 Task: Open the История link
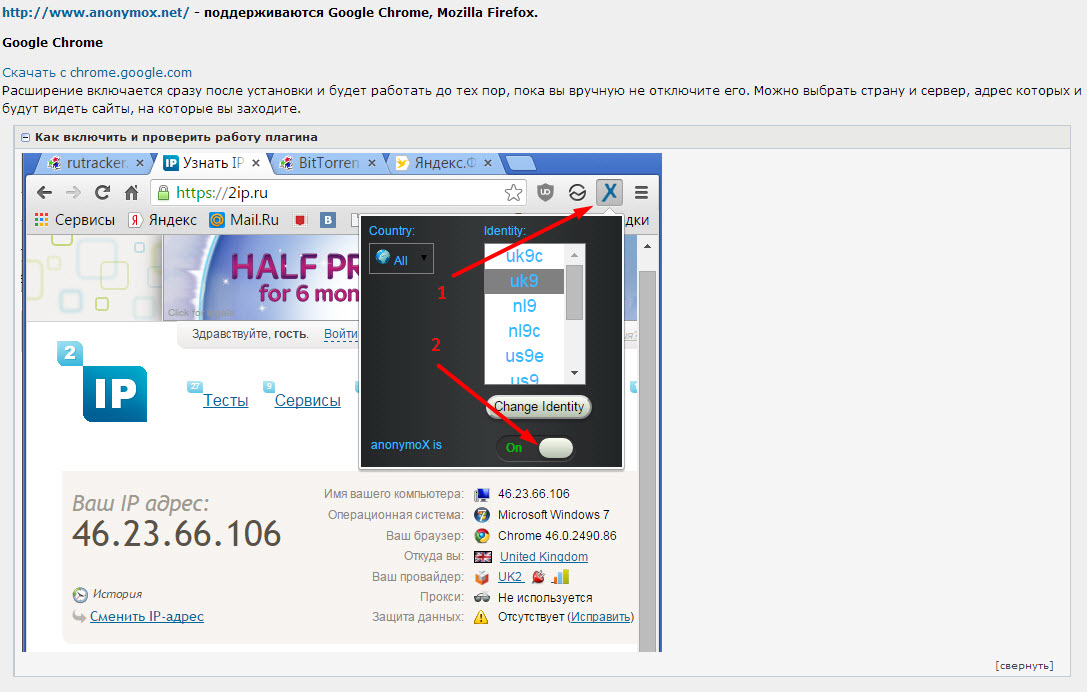(117, 594)
